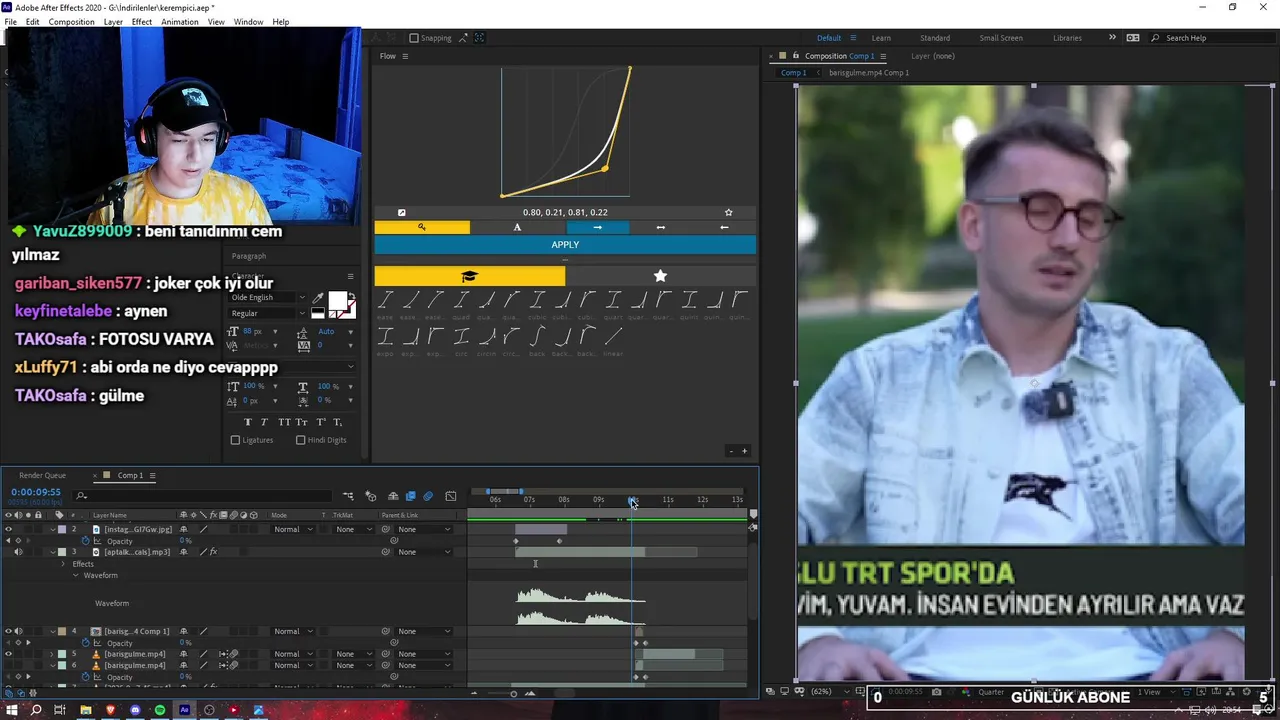The width and height of the screenshot is (1280, 720).
Task: Click the Flow curve link icon
Action: click(402, 212)
